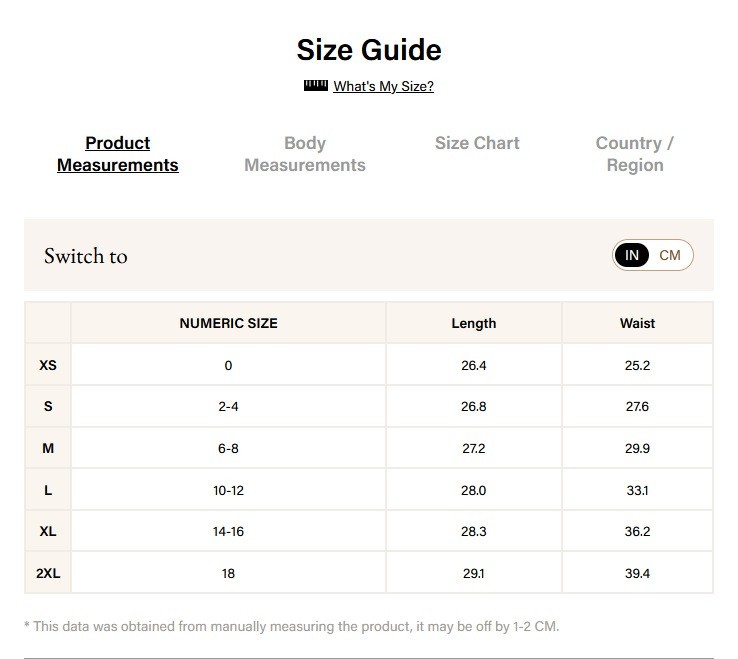Viewport: 738px width, 659px height.
Task: Click the 26.8 length value
Action: pos(473,406)
